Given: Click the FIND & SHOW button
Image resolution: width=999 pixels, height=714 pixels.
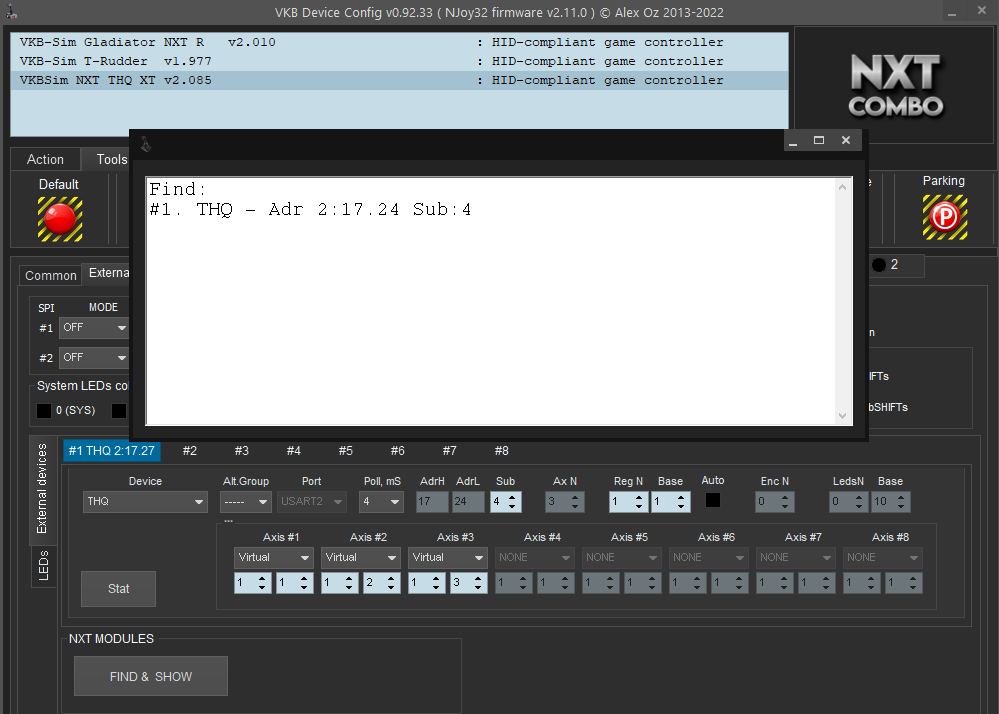Looking at the screenshot, I should coord(151,676).
